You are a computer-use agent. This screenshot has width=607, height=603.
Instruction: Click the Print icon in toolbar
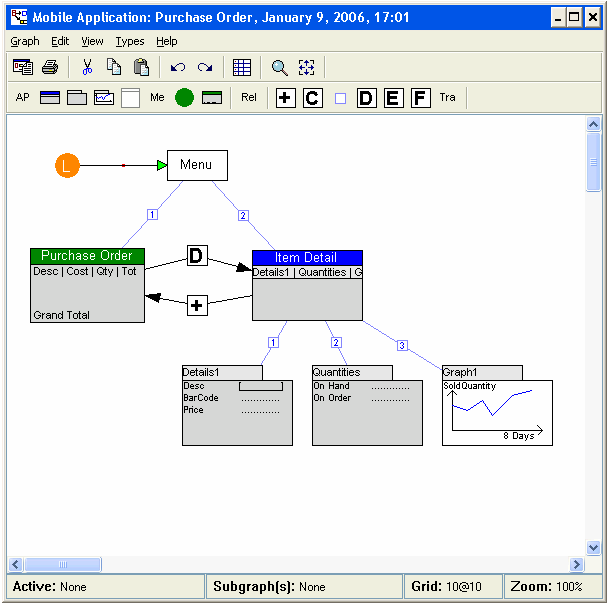50,67
